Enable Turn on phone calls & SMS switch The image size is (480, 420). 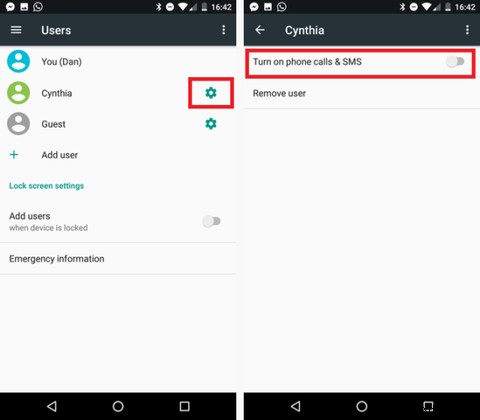(455, 62)
